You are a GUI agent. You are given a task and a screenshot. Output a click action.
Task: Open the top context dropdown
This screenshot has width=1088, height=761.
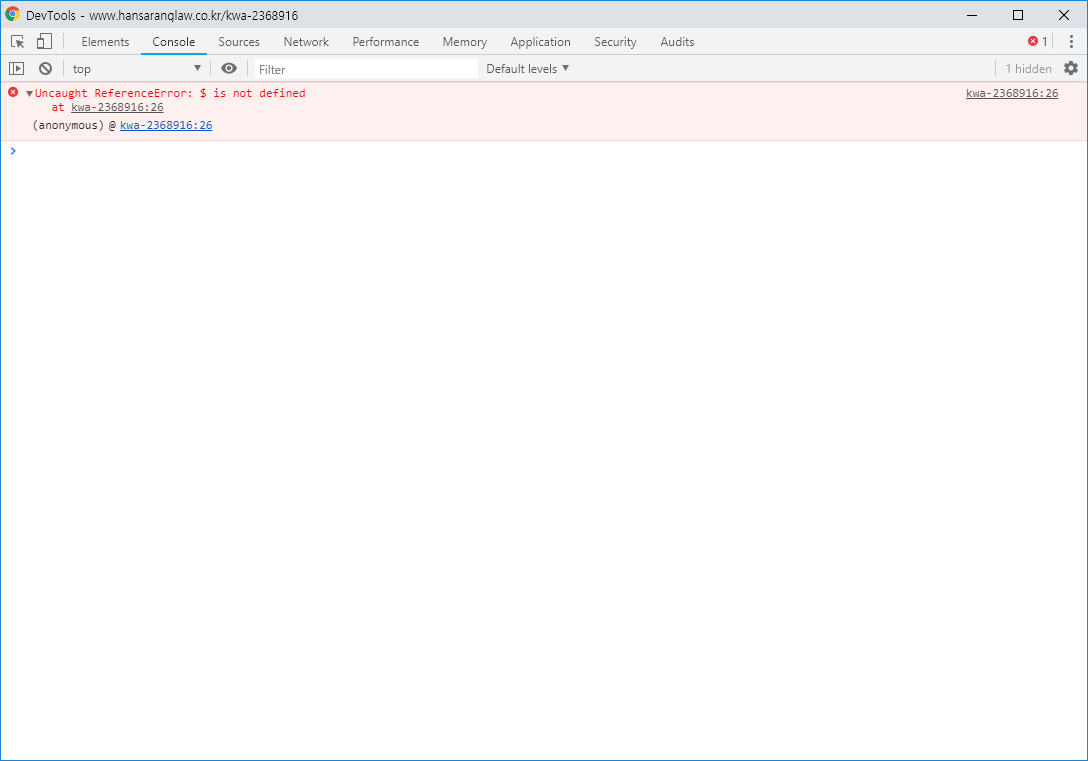click(x=136, y=69)
